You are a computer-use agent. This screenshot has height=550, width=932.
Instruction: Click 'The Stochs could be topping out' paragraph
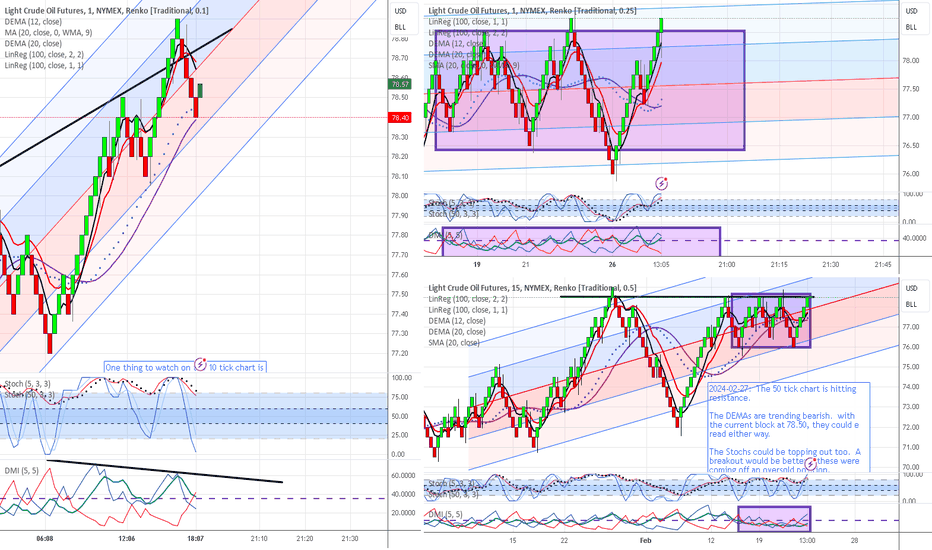[784, 461]
